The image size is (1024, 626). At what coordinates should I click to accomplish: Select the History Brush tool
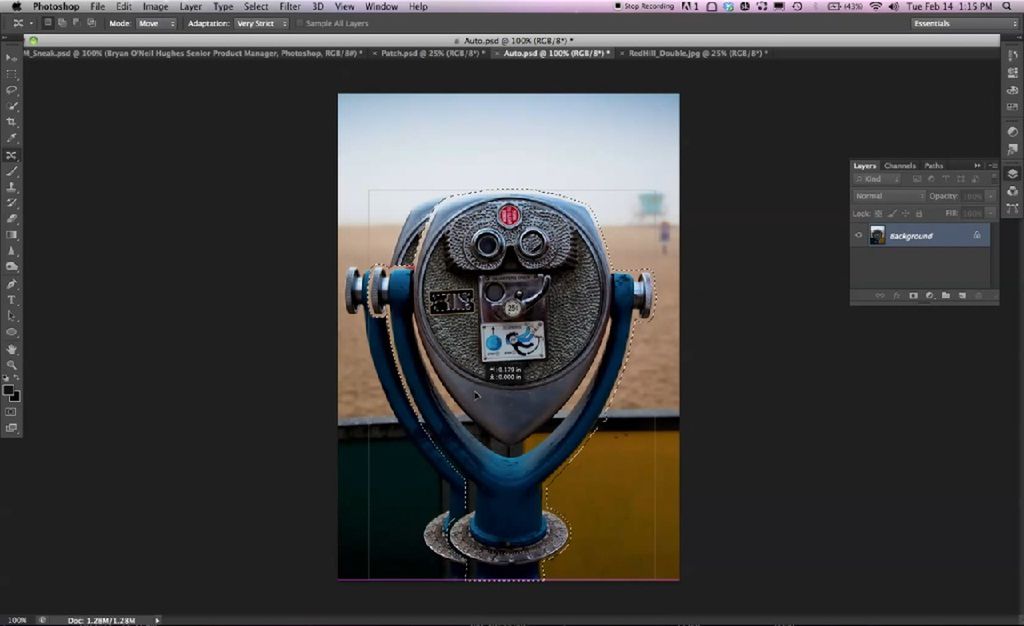point(11,203)
